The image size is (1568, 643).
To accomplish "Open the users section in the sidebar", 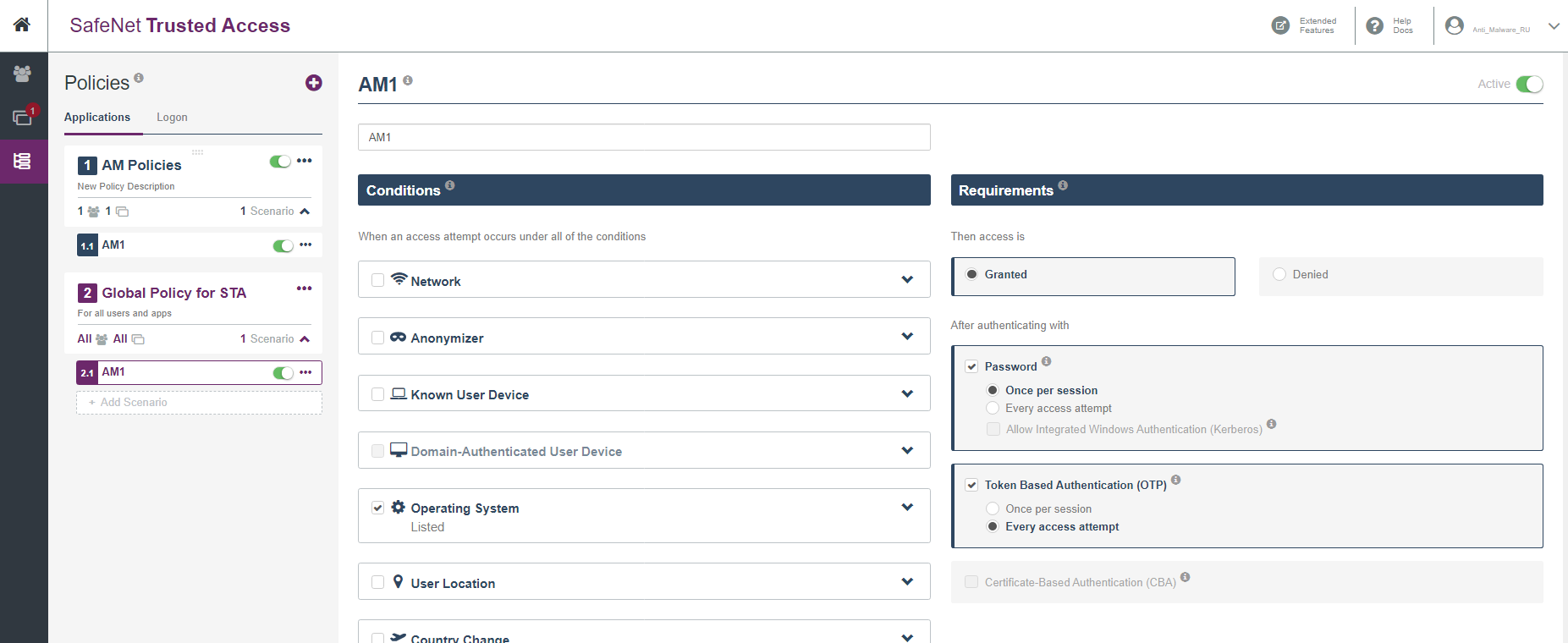I will tap(23, 74).
